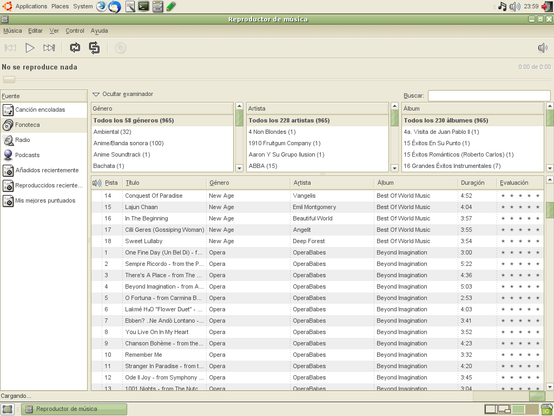Open the System panel menu
Viewport: 554px width, 416px height.
83,6
